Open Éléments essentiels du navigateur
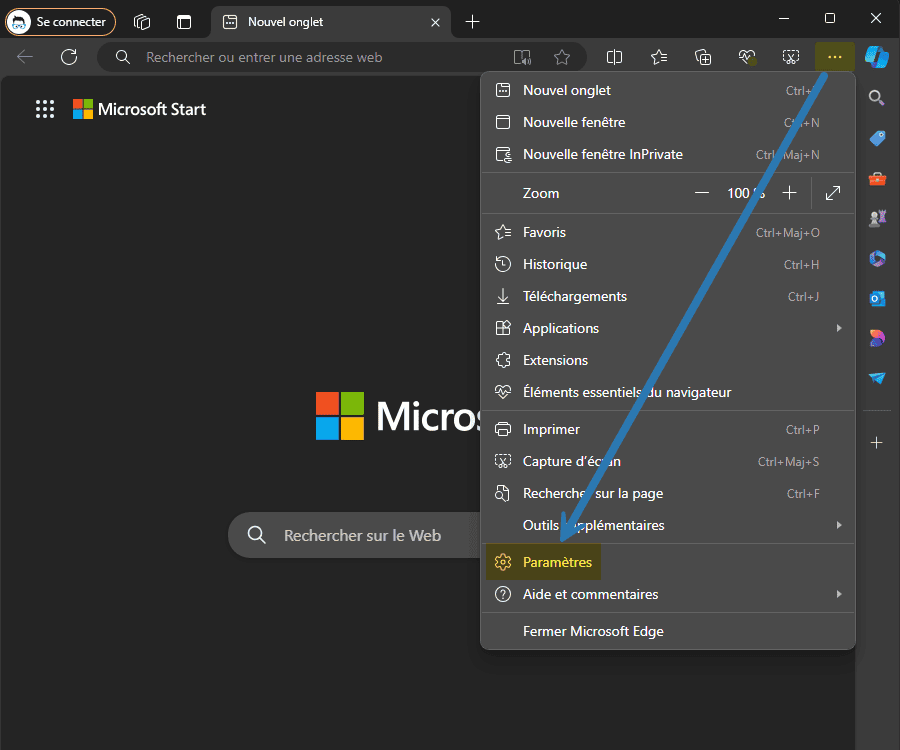The width and height of the screenshot is (900, 750). 668,393
